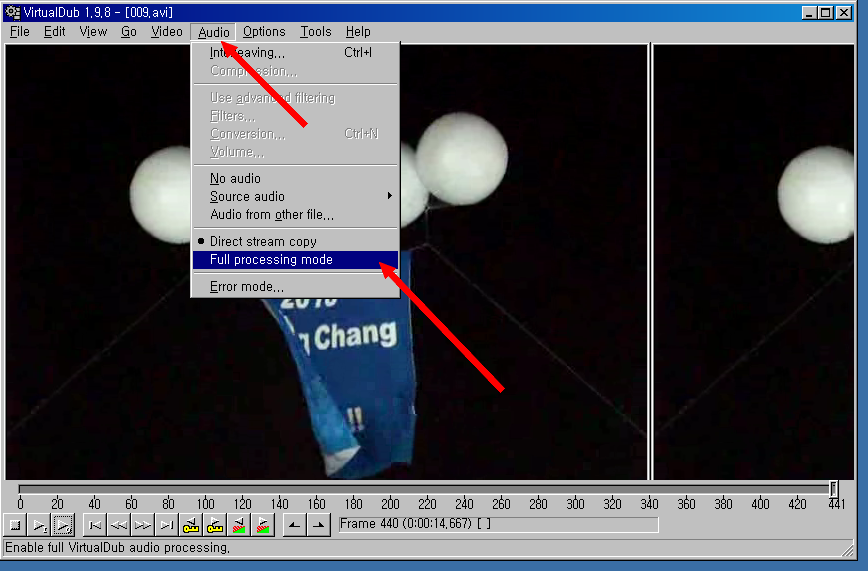
Task: Expand the Source audio submenu
Action: [295, 197]
